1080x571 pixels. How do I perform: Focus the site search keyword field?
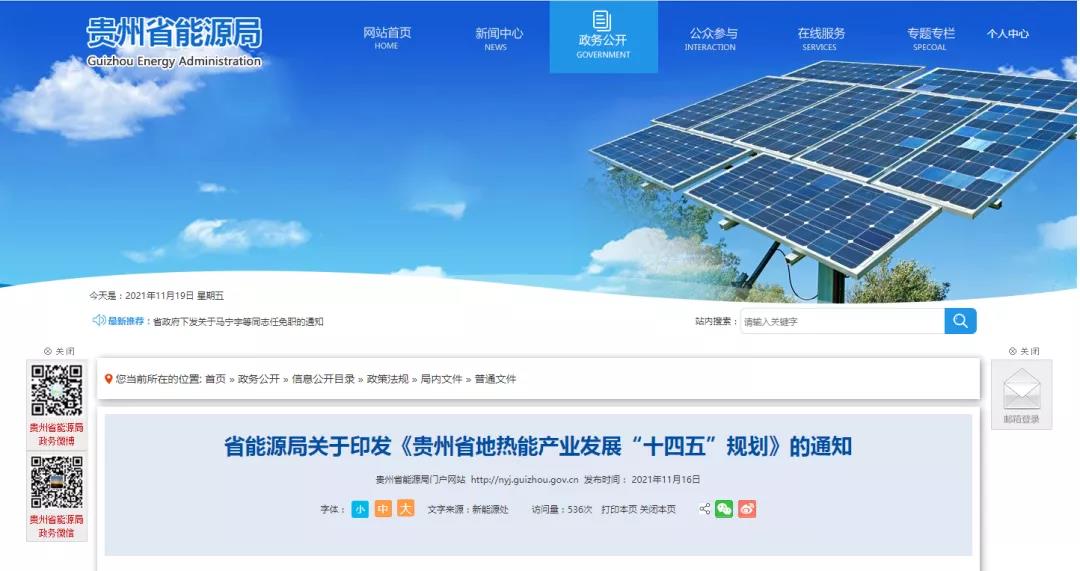point(842,321)
